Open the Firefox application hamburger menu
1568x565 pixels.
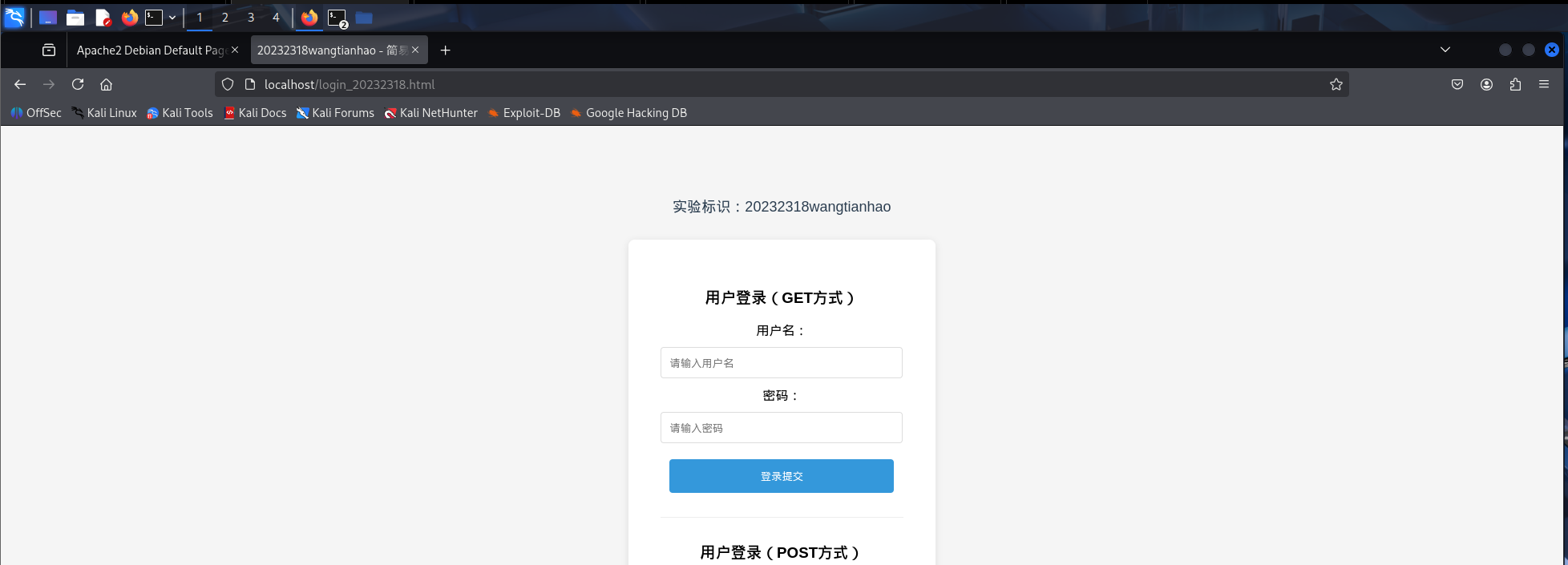click(x=1544, y=84)
